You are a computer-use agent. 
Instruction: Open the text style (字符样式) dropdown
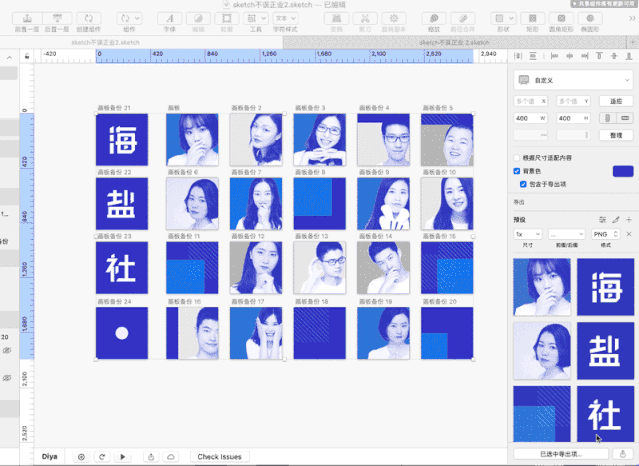[x=285, y=18]
